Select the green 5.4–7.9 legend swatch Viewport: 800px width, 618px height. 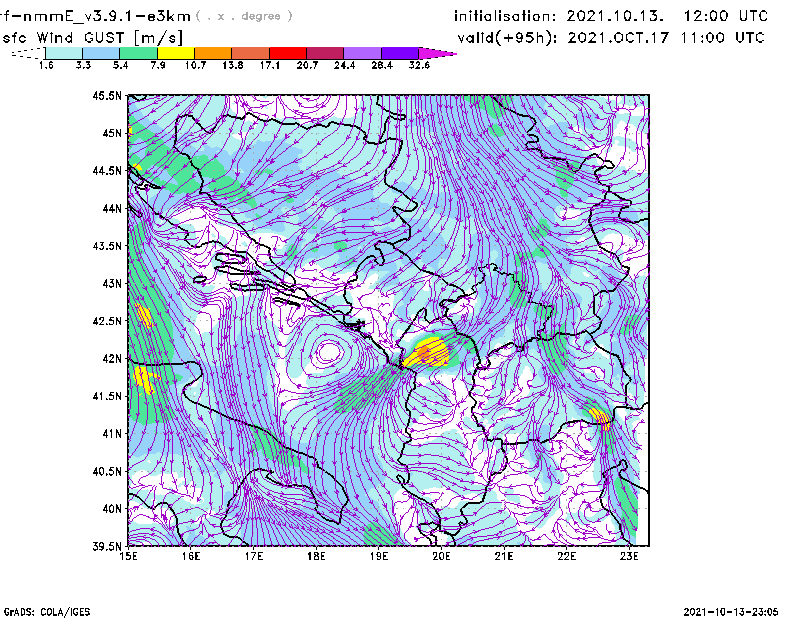click(138, 53)
